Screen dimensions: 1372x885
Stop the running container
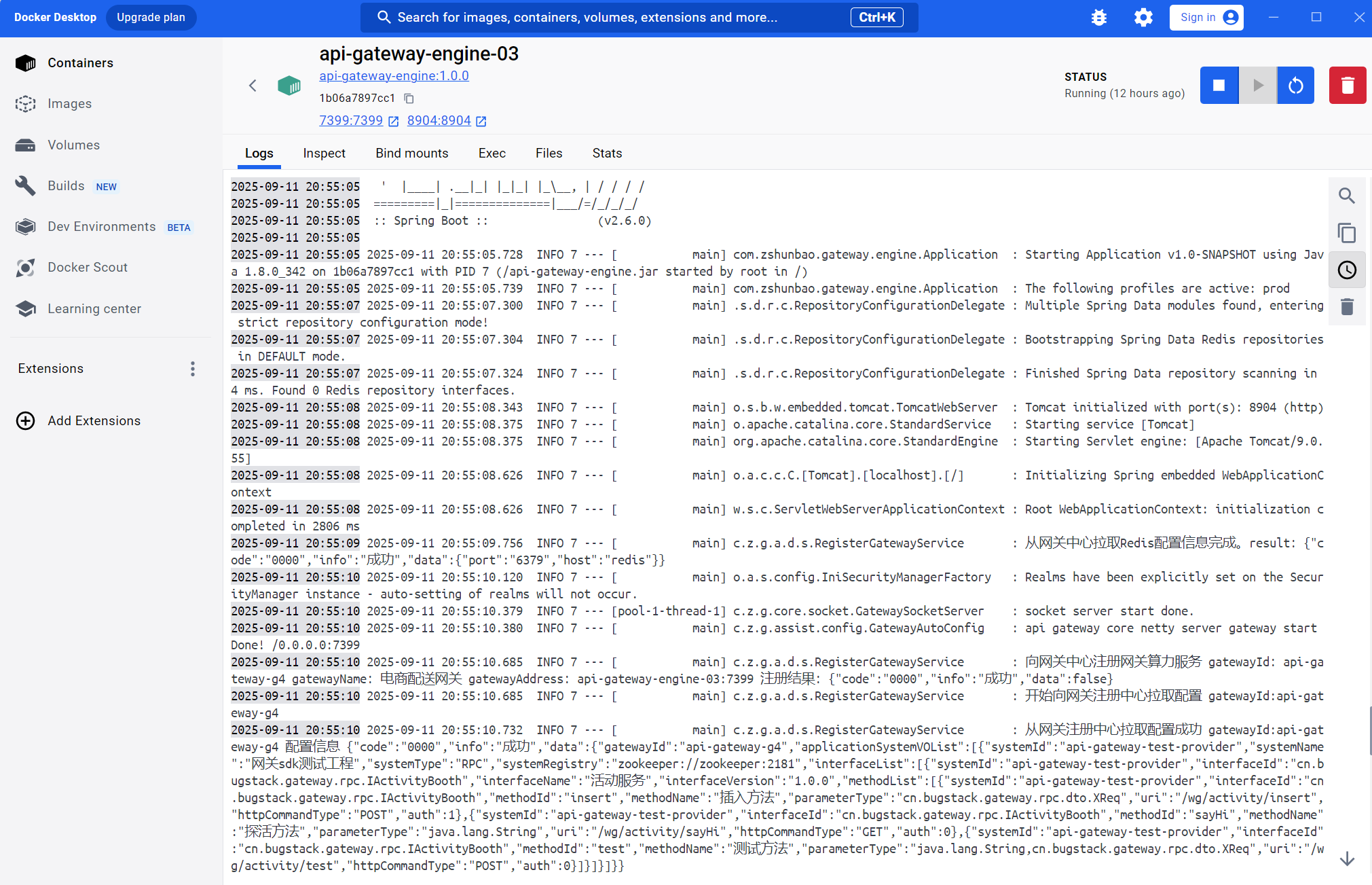point(1219,86)
